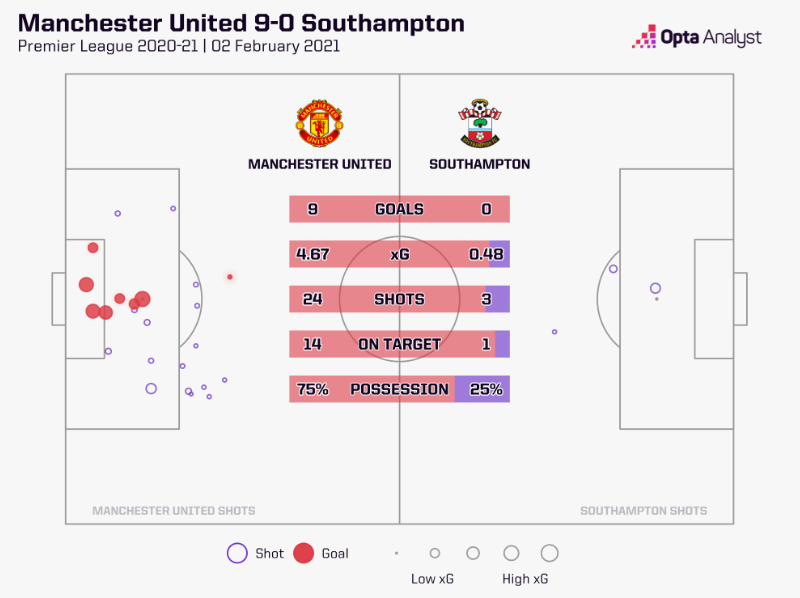Click the SOUTHAMPTON SHOTS caption
This screenshot has width=800, height=598.
click(x=643, y=511)
